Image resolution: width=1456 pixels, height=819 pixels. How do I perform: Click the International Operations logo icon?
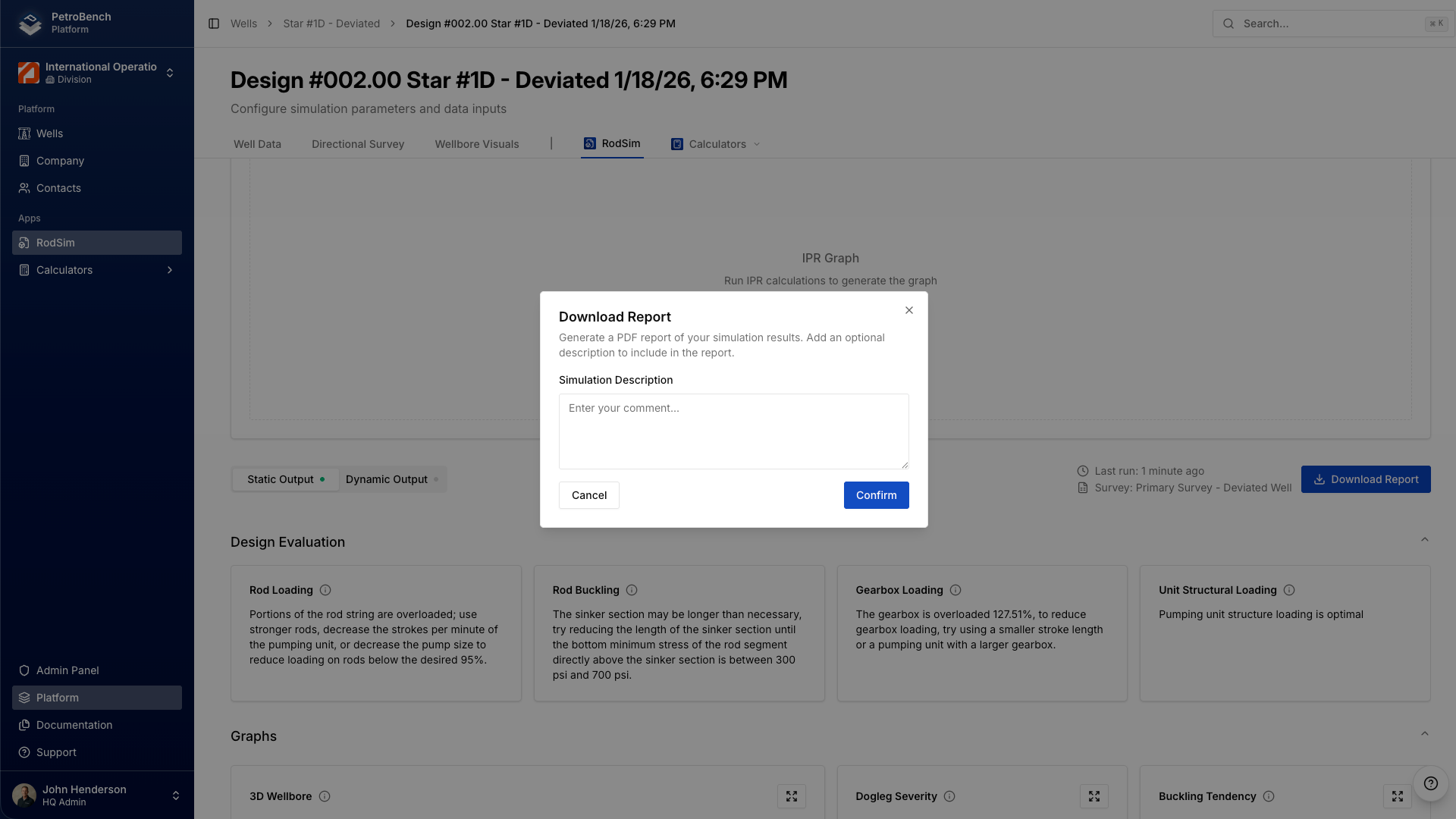point(29,73)
